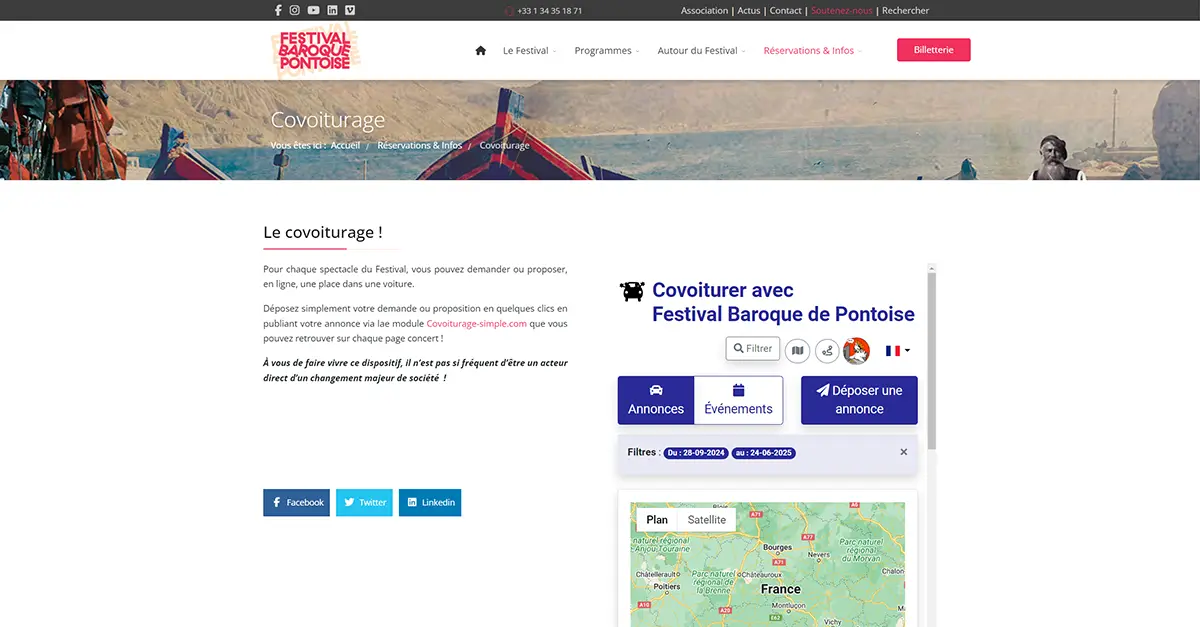Viewport: 1200px width, 627px height.
Task: Switch to the Événements tab
Action: click(738, 400)
